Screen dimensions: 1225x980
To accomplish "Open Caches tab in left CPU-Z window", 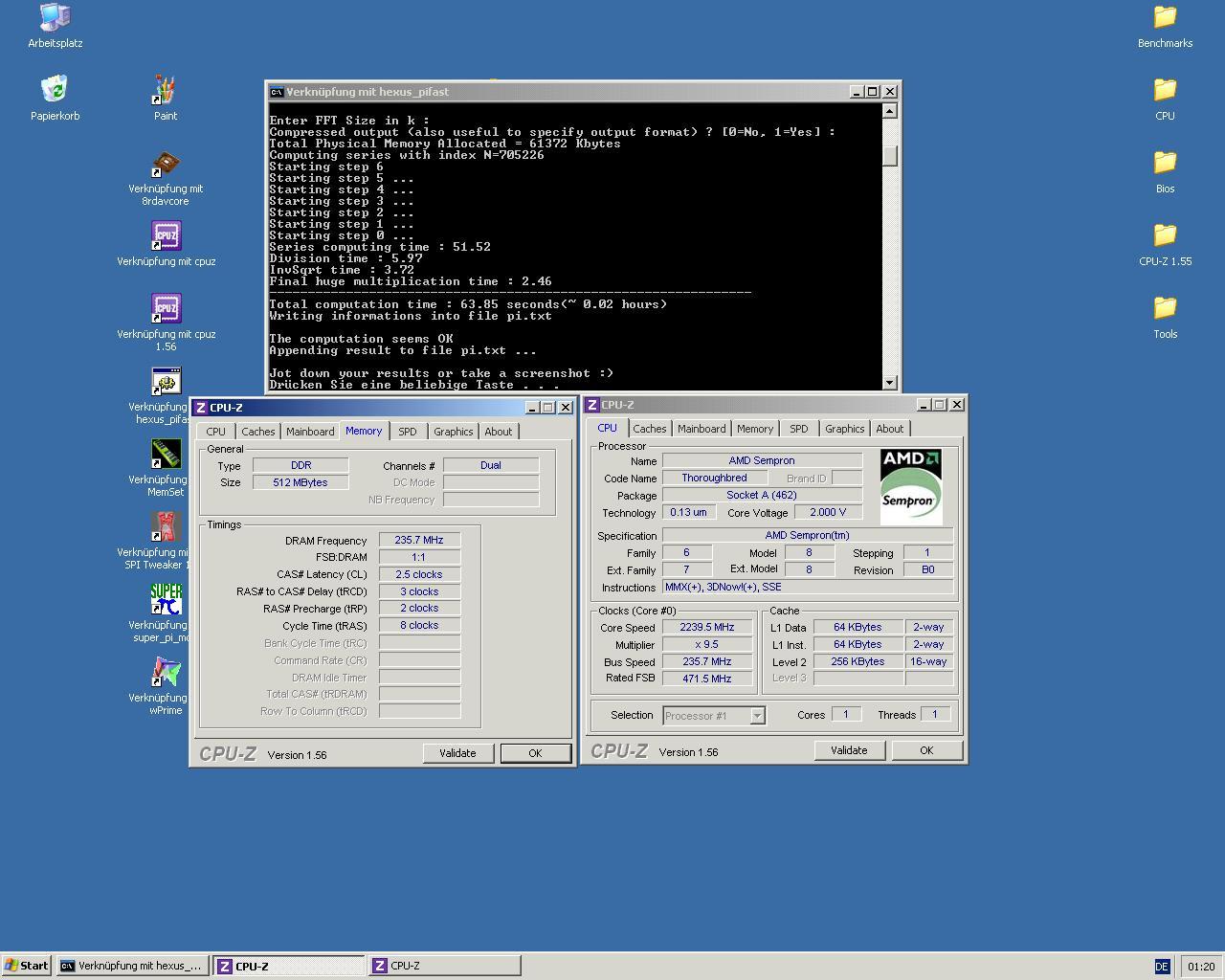I will (257, 432).
